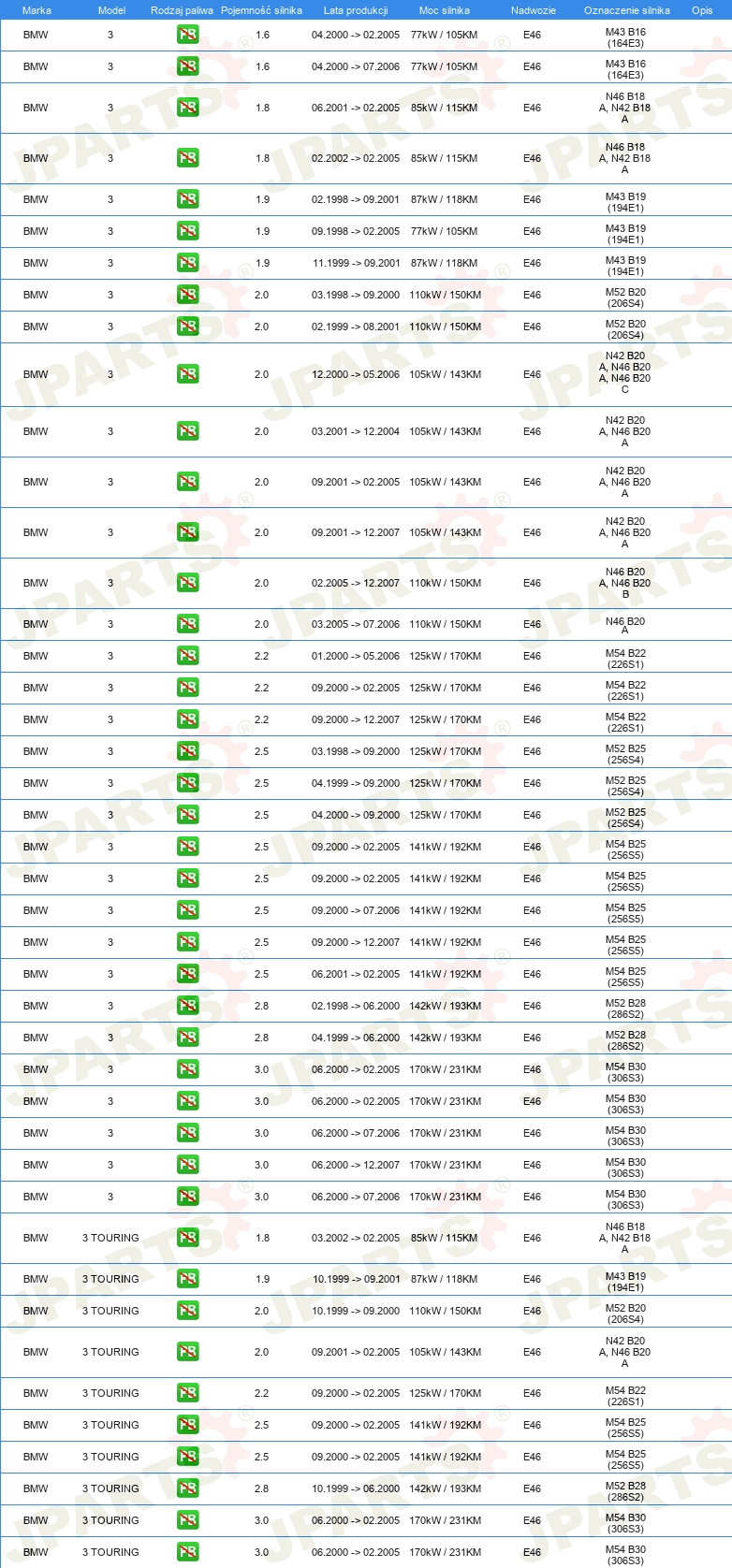
Task: Click petrol icon in 2.5 row 06.2001 -> 02.2005
Action: point(187,974)
